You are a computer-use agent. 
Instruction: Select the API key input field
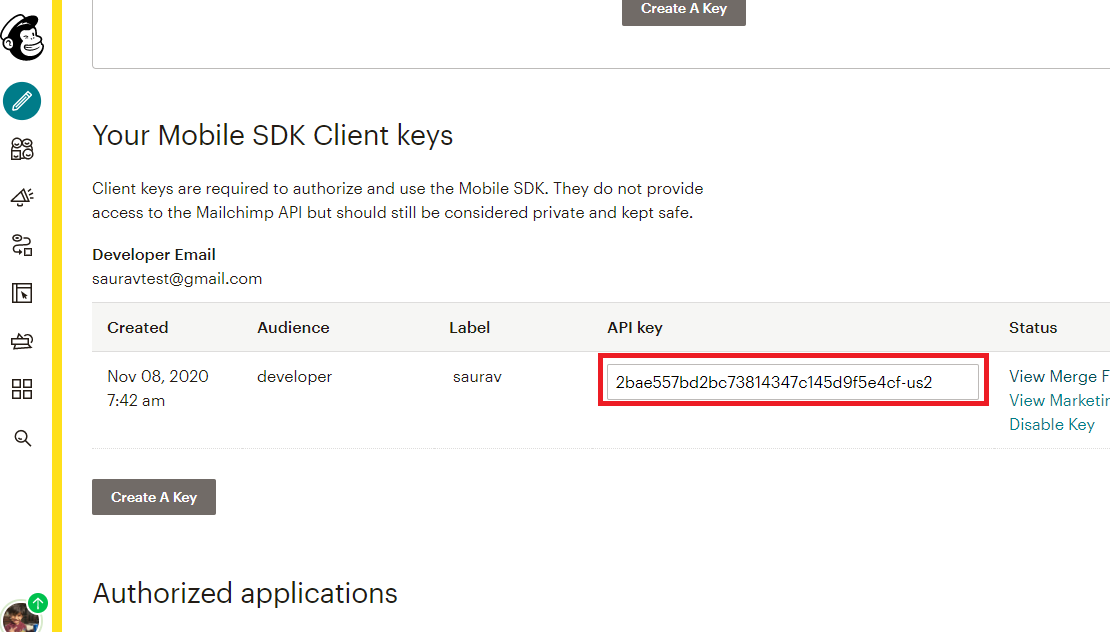(x=793, y=382)
